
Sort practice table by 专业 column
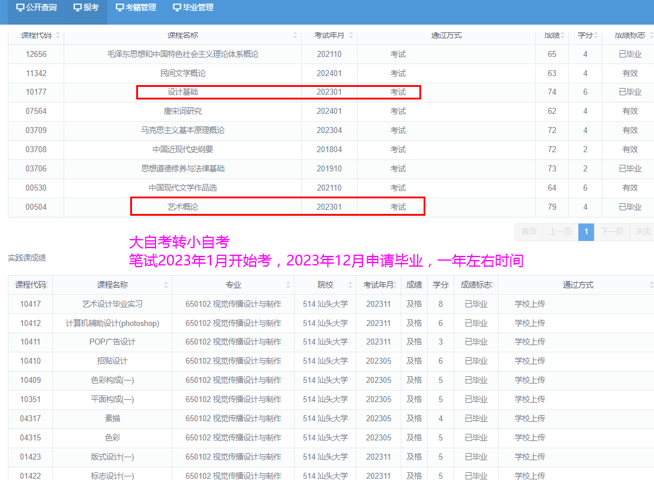(x=233, y=285)
